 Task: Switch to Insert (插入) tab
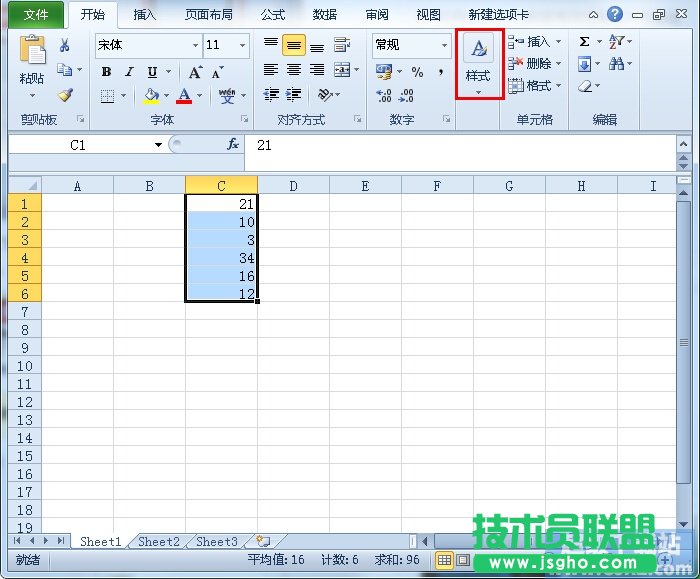pos(144,15)
